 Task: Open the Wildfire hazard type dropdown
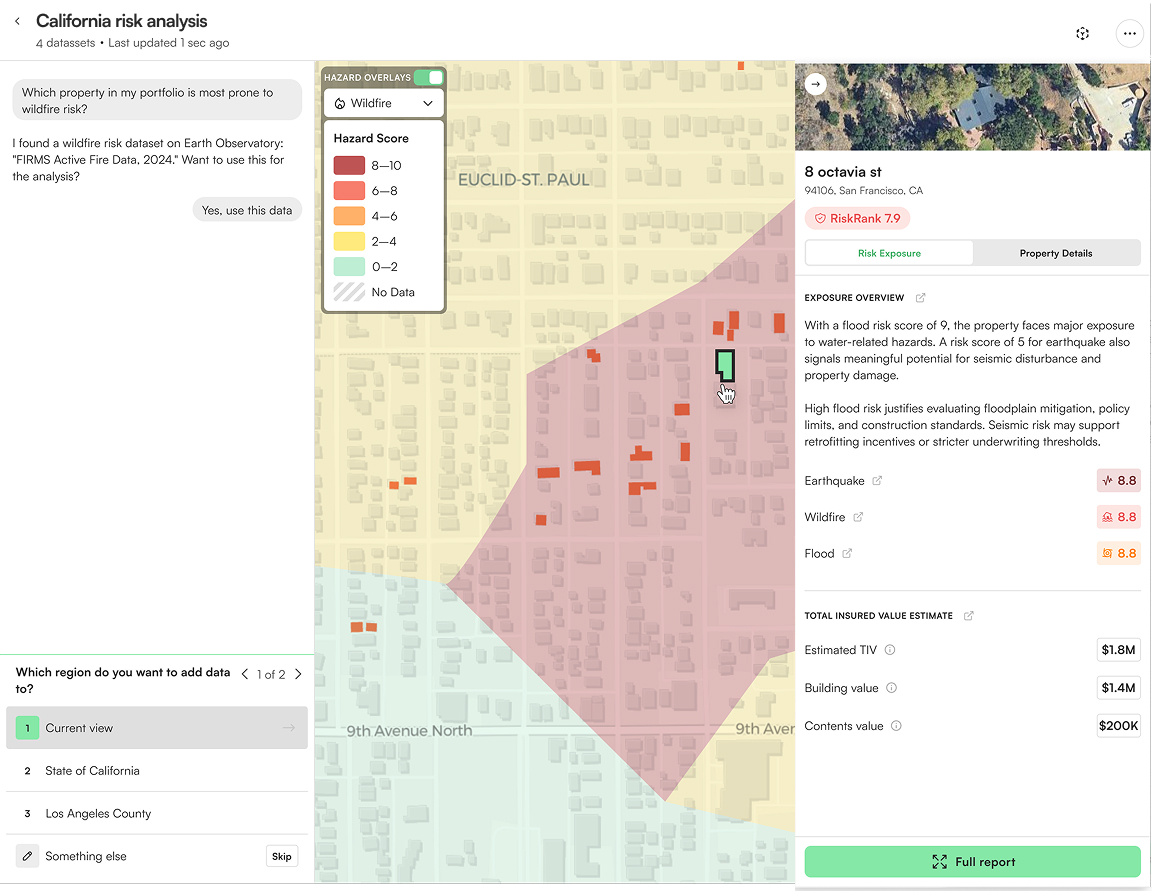(x=384, y=104)
